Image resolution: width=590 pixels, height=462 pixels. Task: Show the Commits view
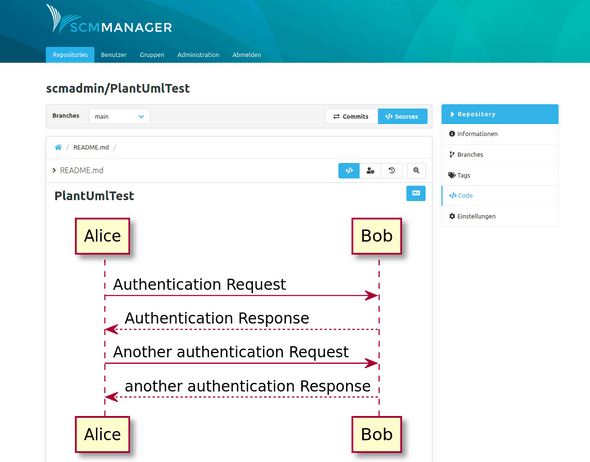point(351,116)
